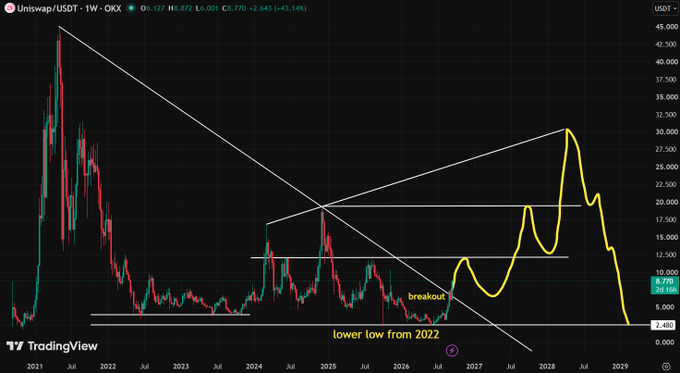
Task: Click the 2029 time axis label
Action: pyautogui.click(x=621, y=366)
